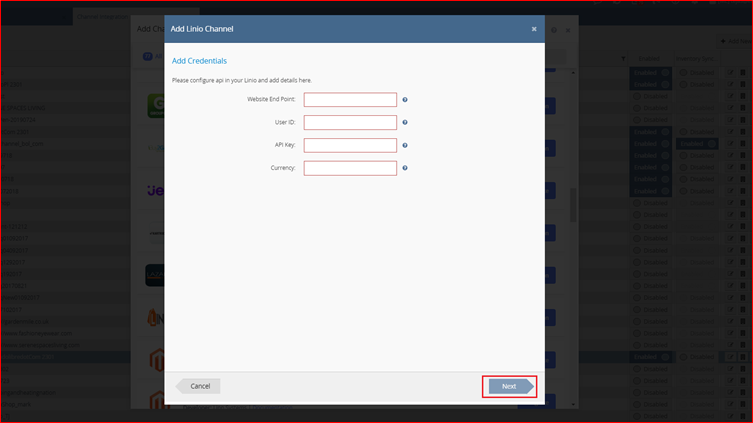Select channel_bol_com row in background list
This screenshot has width=753, height=423.
65,144
